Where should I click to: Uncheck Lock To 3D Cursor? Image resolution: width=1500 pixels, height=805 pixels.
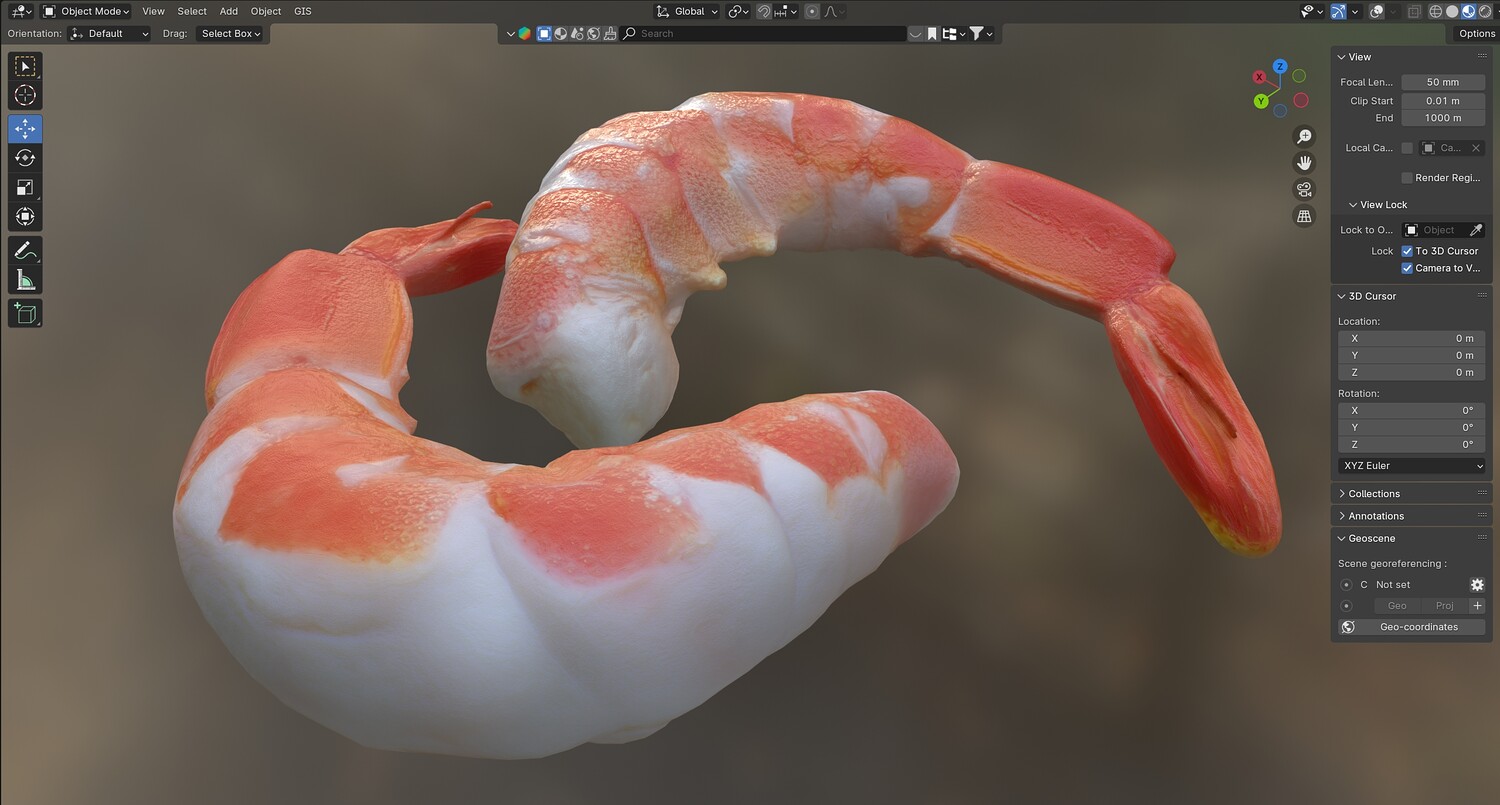point(1407,251)
